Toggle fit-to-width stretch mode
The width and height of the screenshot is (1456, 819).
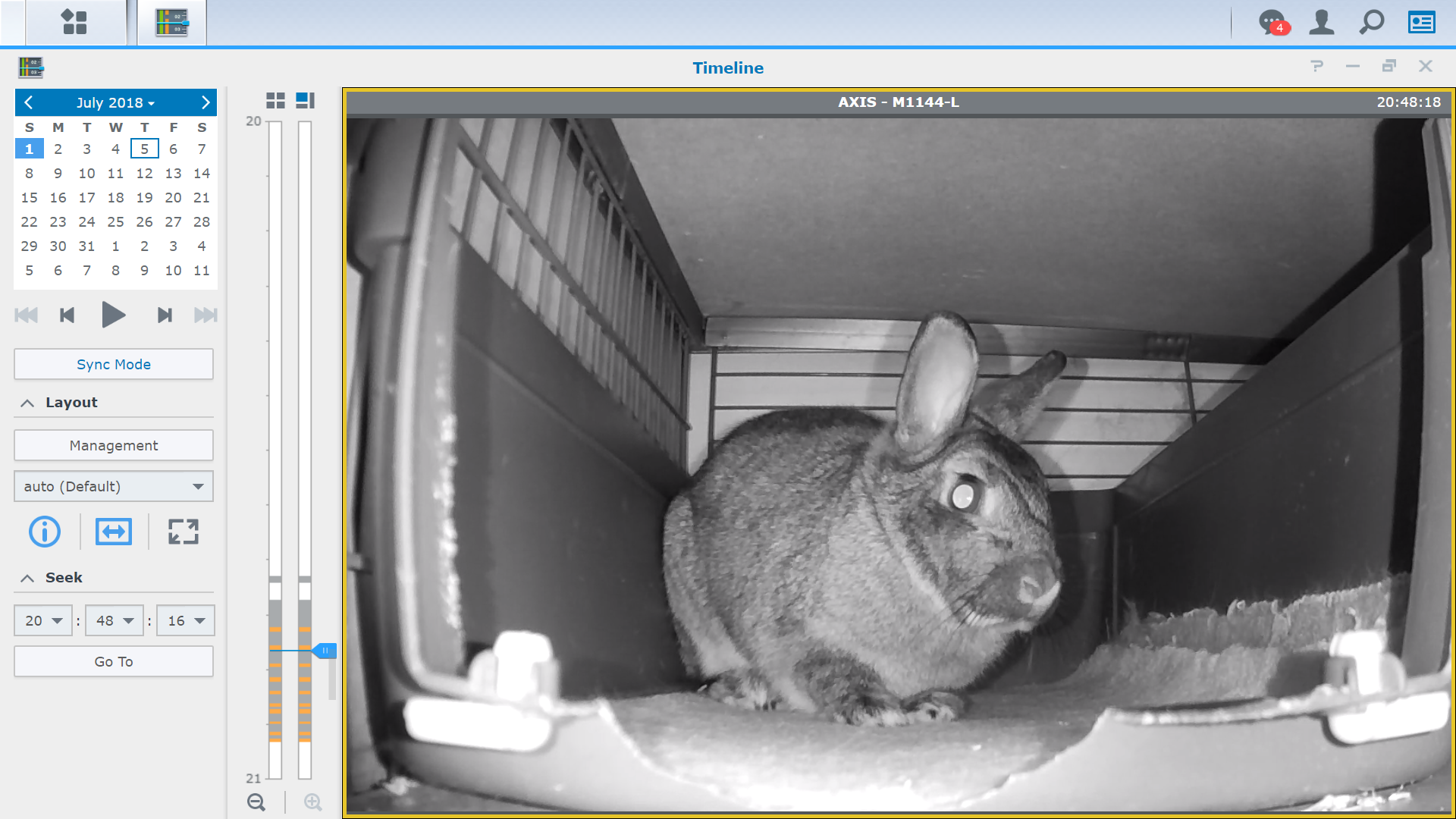[x=114, y=532]
